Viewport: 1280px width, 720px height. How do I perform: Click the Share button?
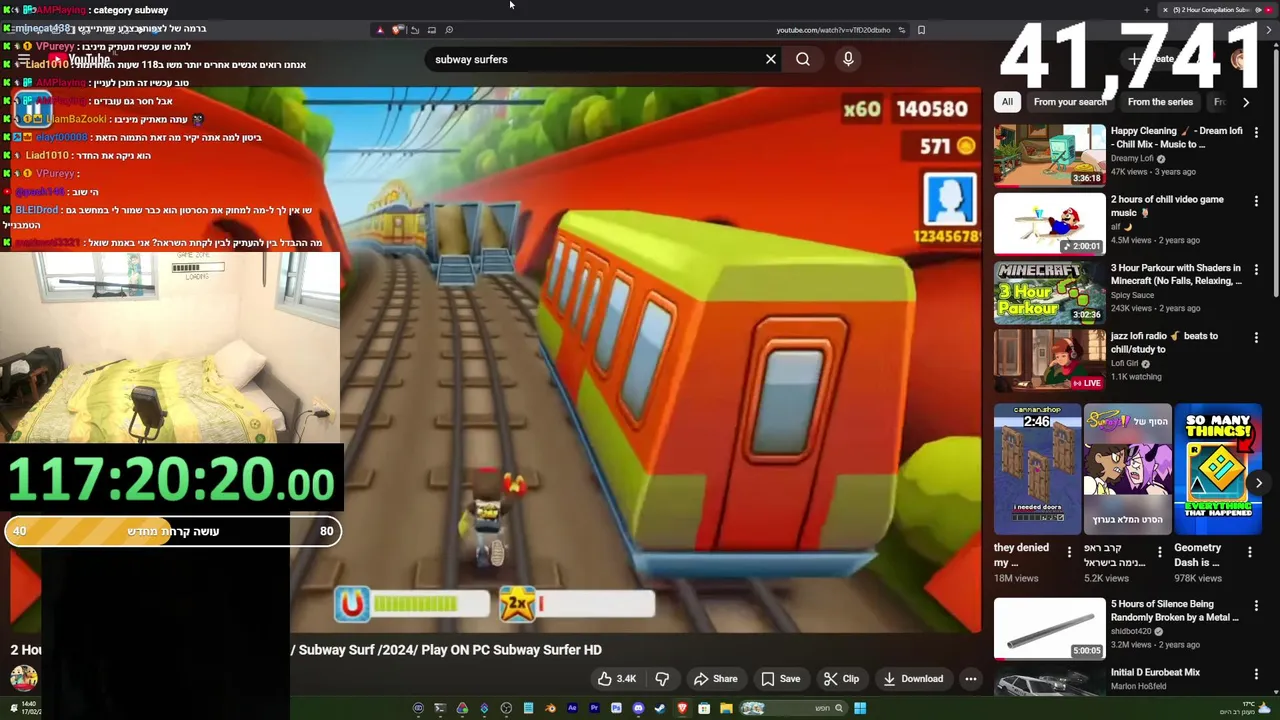(715, 679)
